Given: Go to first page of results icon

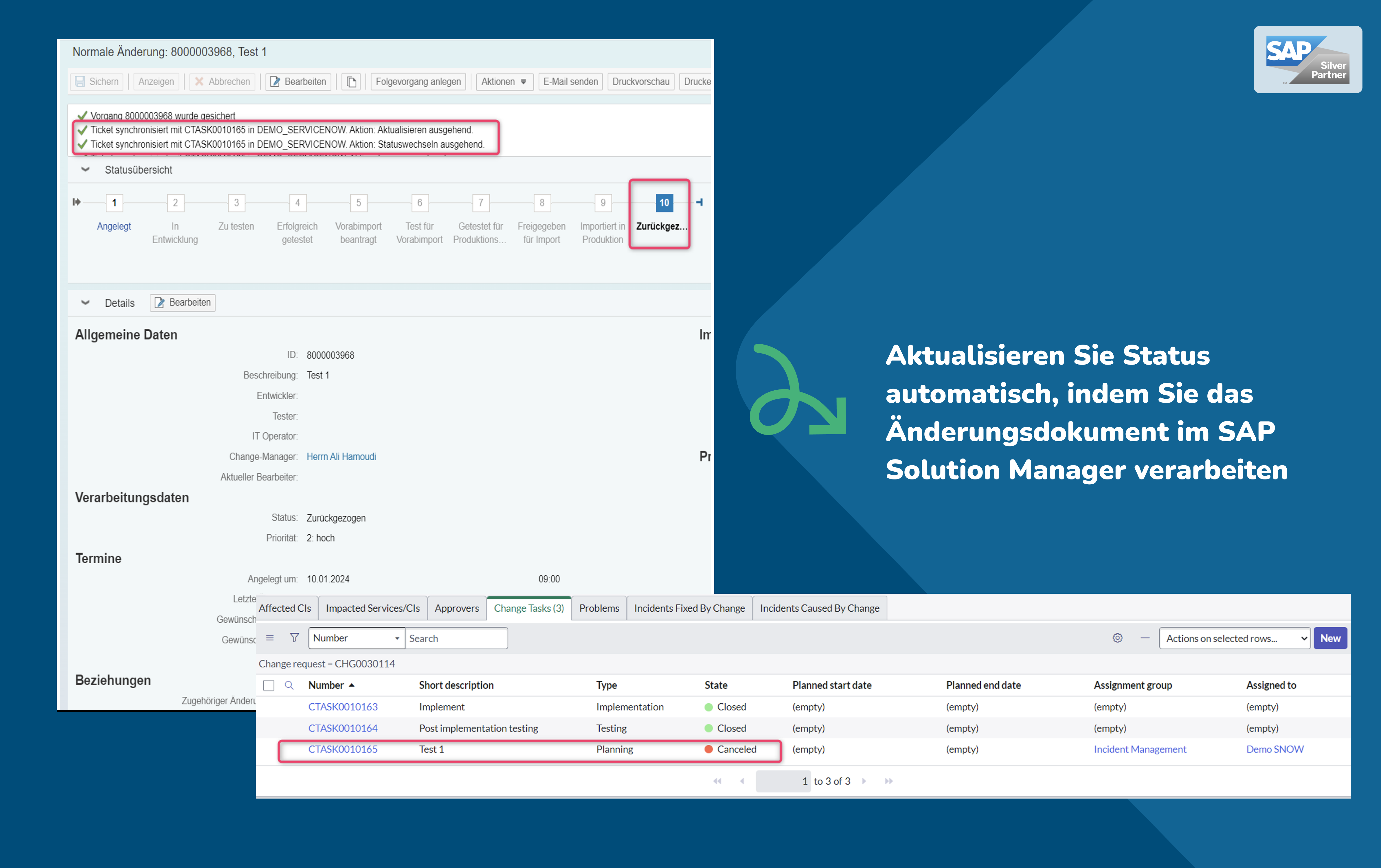Looking at the screenshot, I should [717, 781].
